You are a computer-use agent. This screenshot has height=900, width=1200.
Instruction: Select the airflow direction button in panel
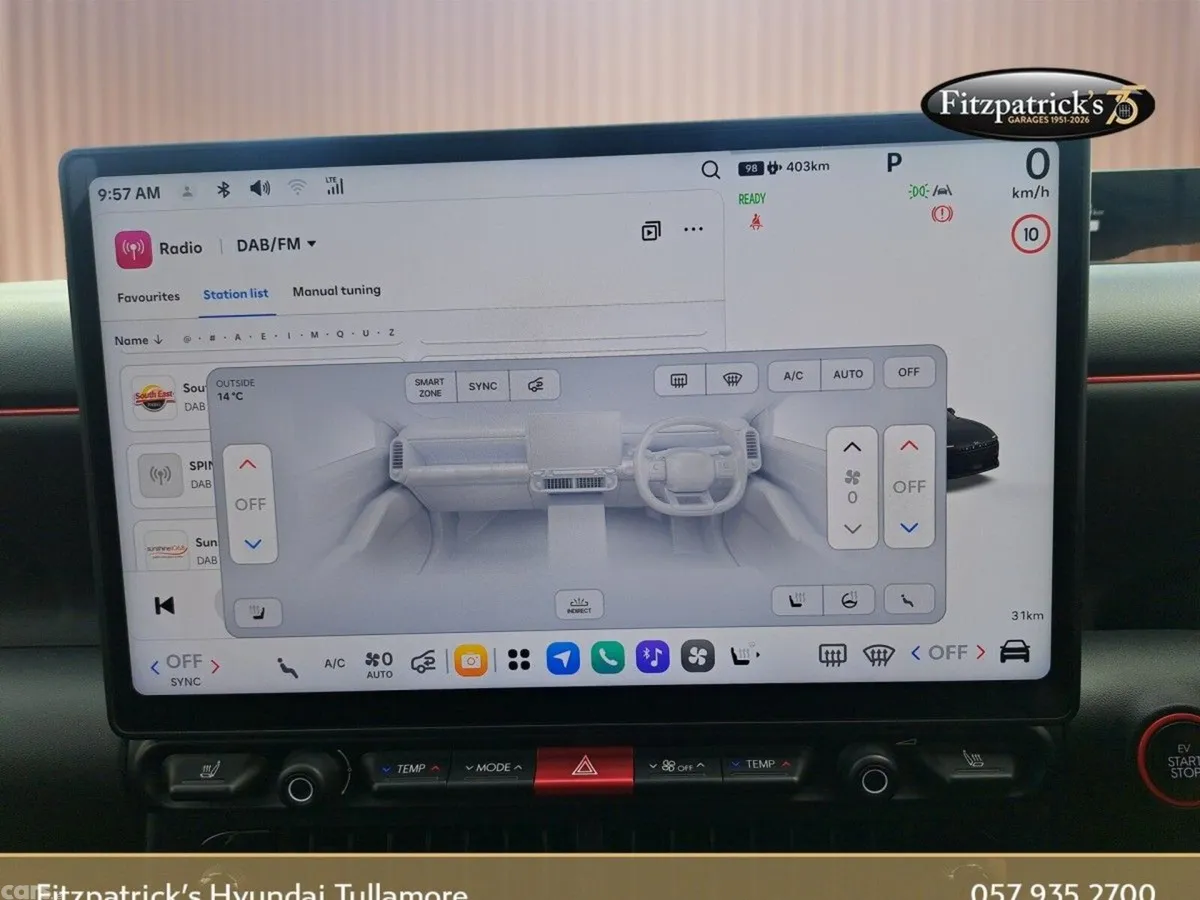909,599
